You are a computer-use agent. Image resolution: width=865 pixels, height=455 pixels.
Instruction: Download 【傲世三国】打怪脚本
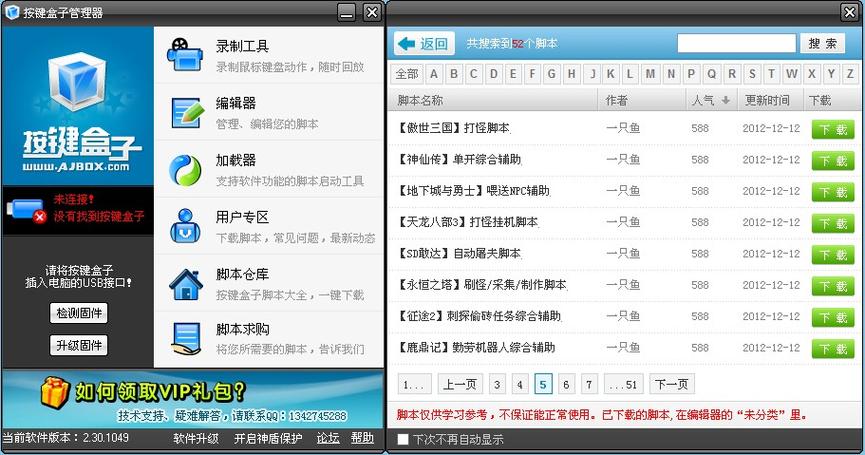832,130
